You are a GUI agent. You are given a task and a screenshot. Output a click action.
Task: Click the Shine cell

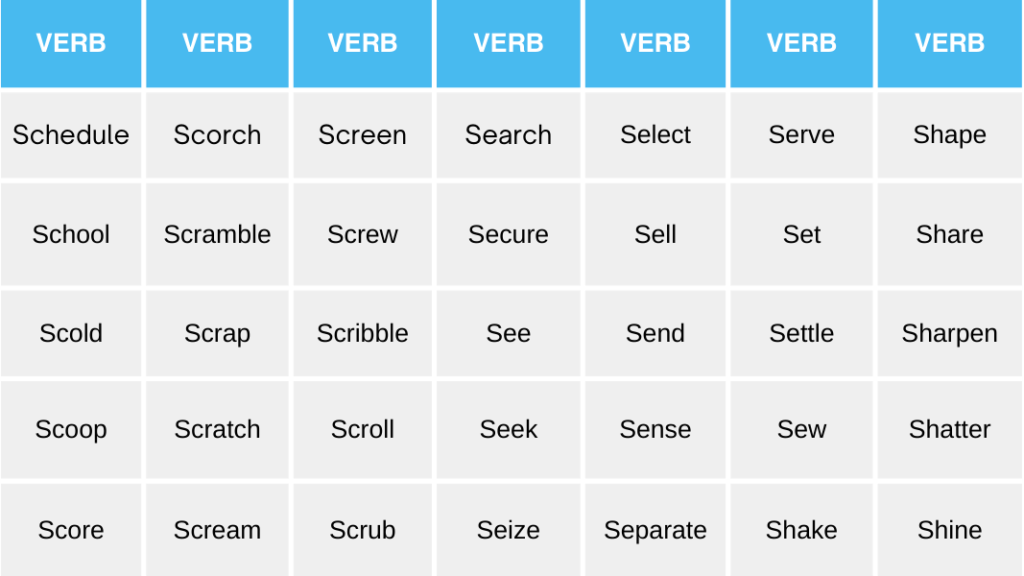[x=949, y=530]
